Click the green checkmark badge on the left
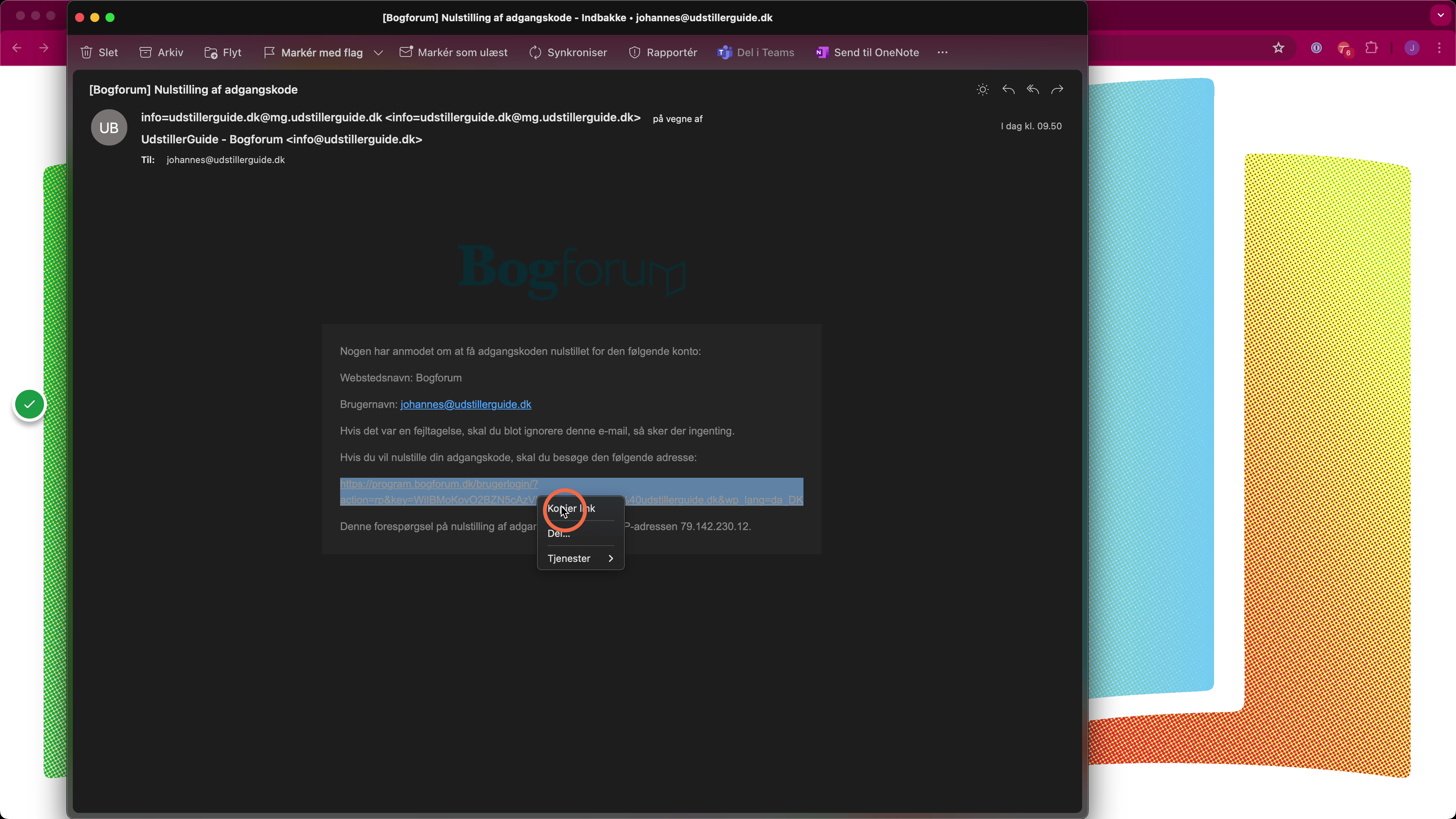 click(30, 405)
